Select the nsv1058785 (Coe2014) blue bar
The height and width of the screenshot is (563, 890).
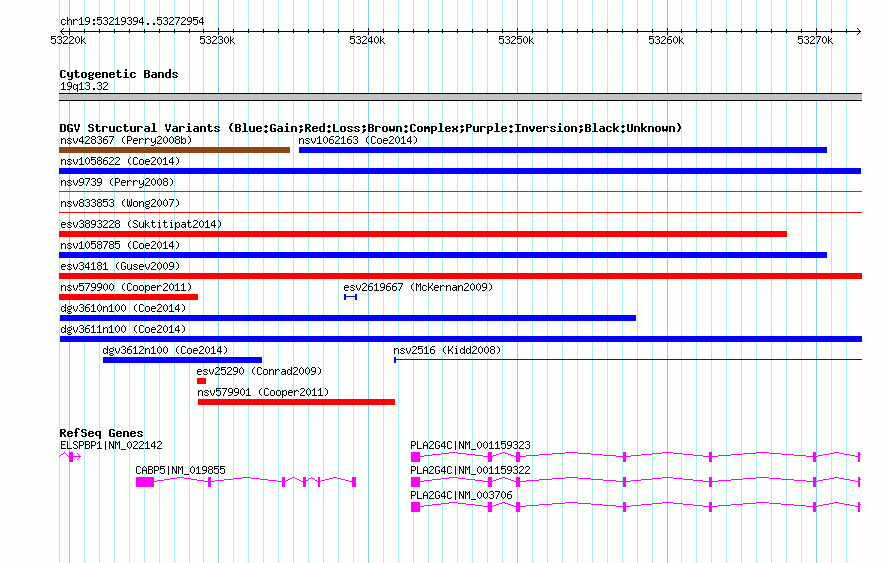(443, 255)
